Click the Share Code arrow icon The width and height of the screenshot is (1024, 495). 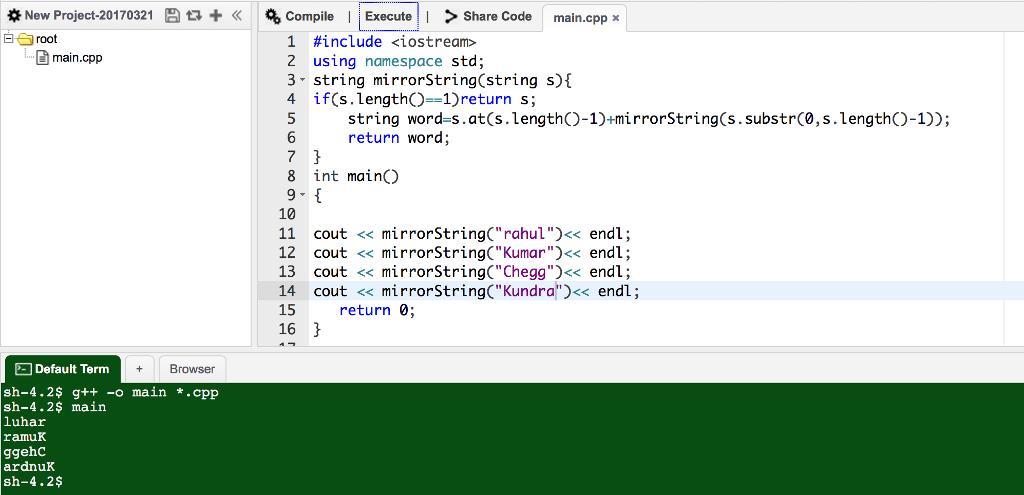pyautogui.click(x=451, y=16)
